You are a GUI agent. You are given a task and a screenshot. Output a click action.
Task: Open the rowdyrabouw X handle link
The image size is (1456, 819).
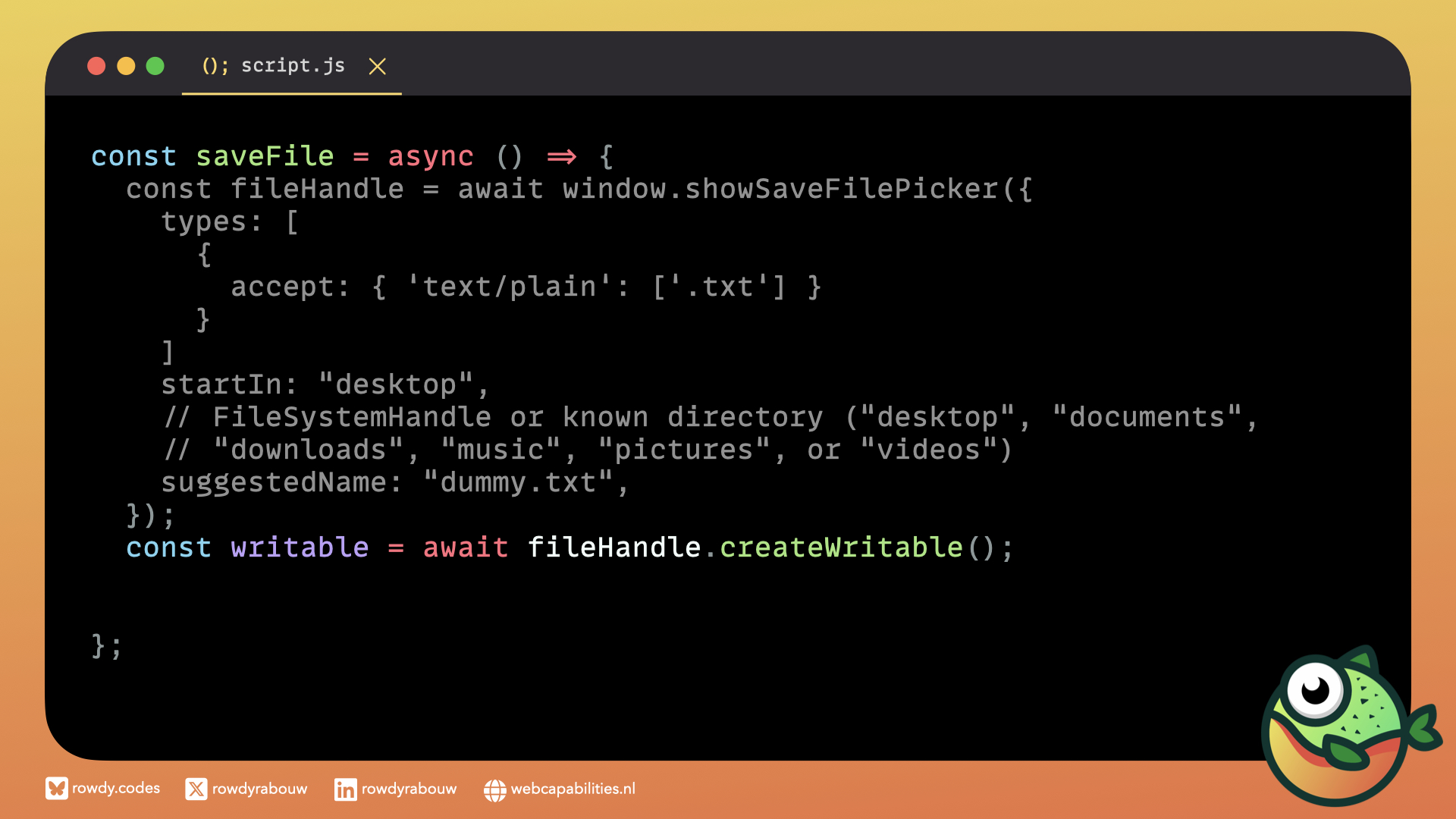[259, 789]
